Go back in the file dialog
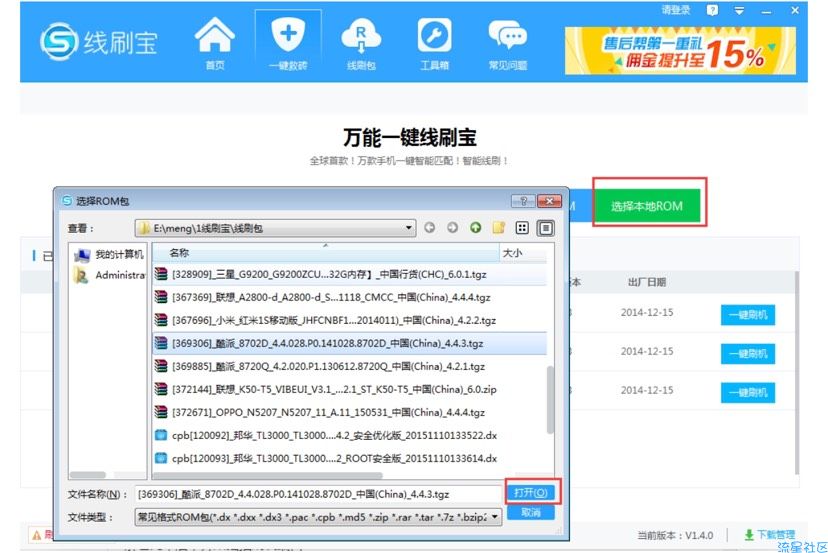This screenshot has height=553, width=828. [430, 228]
